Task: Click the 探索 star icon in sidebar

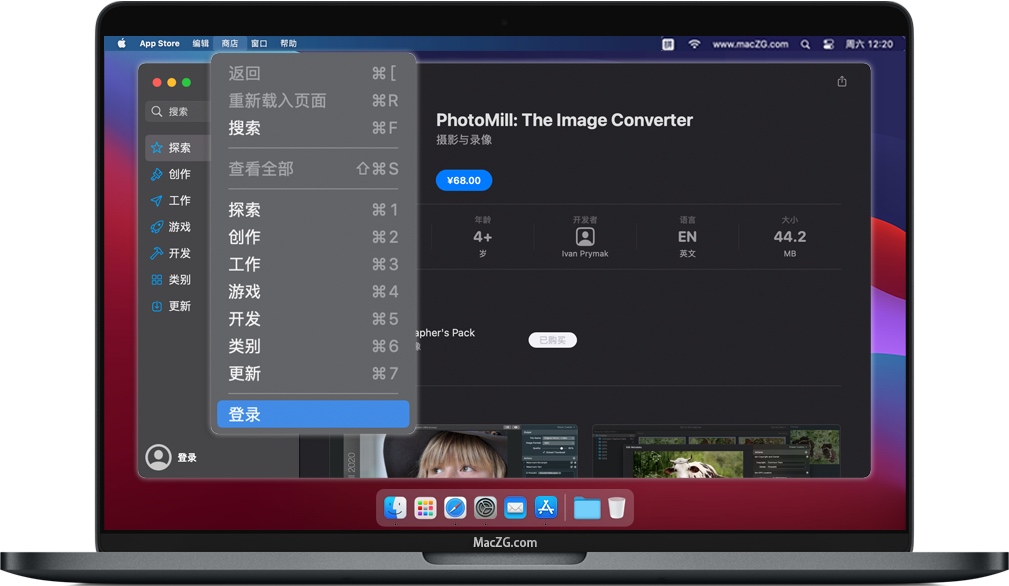Action: [x=156, y=148]
